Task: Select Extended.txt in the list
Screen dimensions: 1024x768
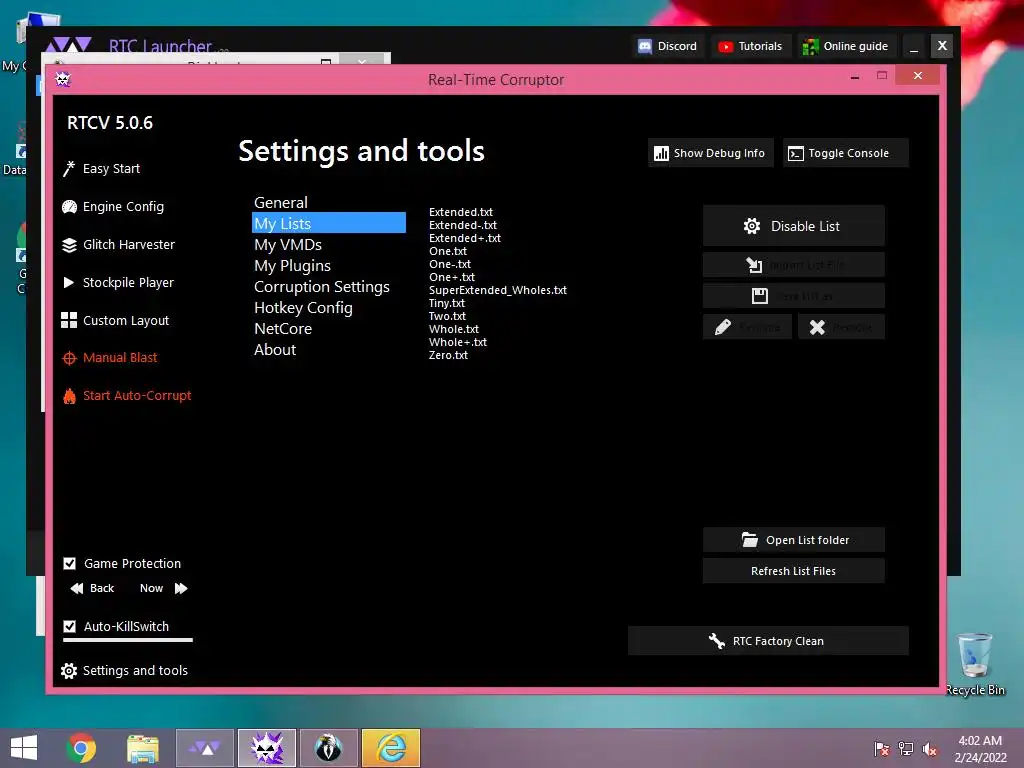Action: (460, 212)
